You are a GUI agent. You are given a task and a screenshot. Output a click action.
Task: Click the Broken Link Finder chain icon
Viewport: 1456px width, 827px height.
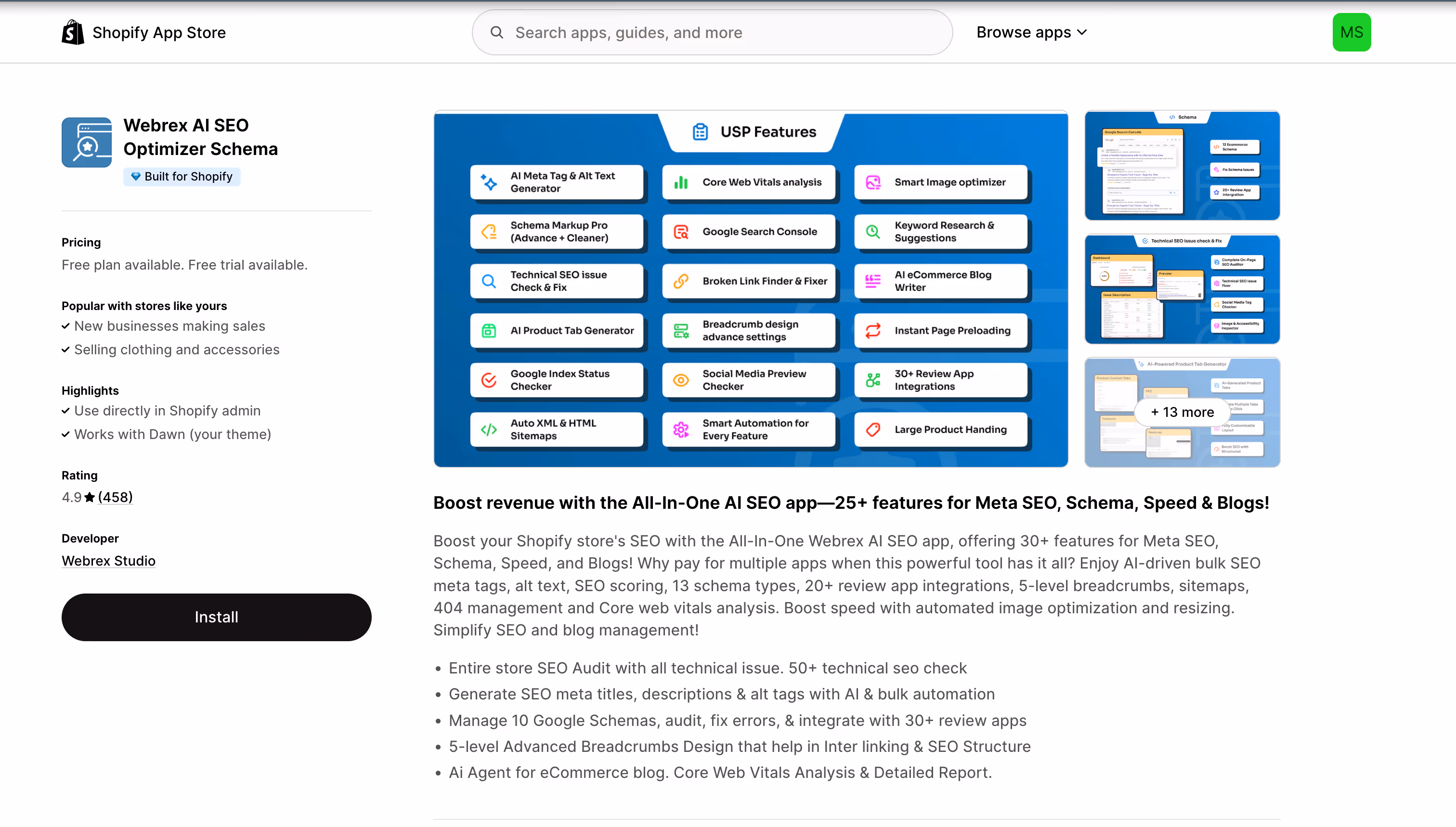click(681, 281)
